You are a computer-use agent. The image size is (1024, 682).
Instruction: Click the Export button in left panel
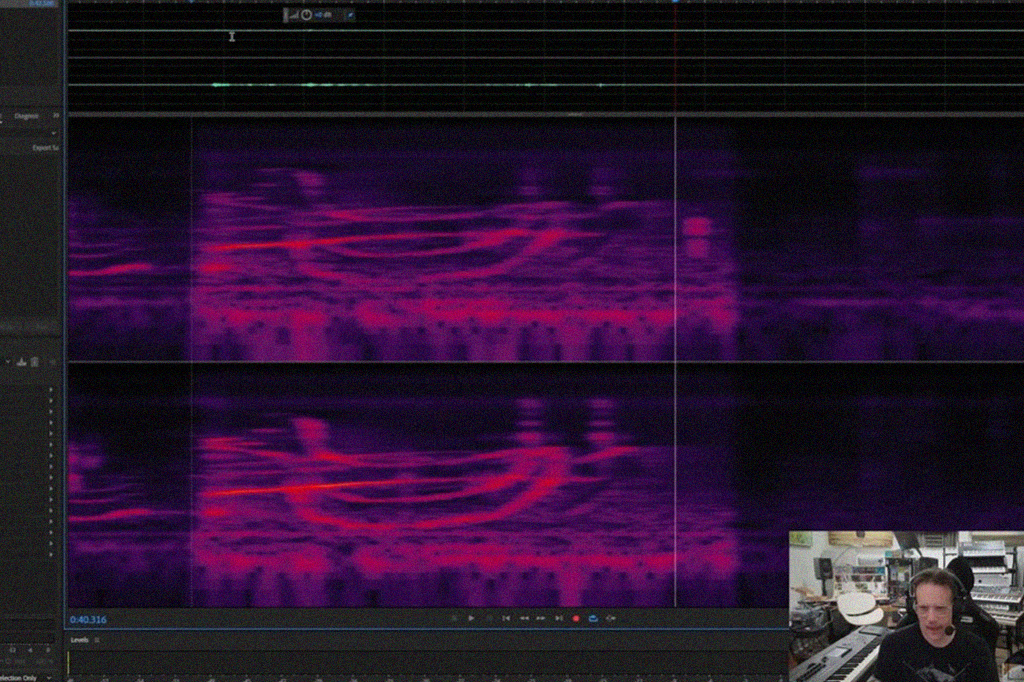(x=45, y=148)
